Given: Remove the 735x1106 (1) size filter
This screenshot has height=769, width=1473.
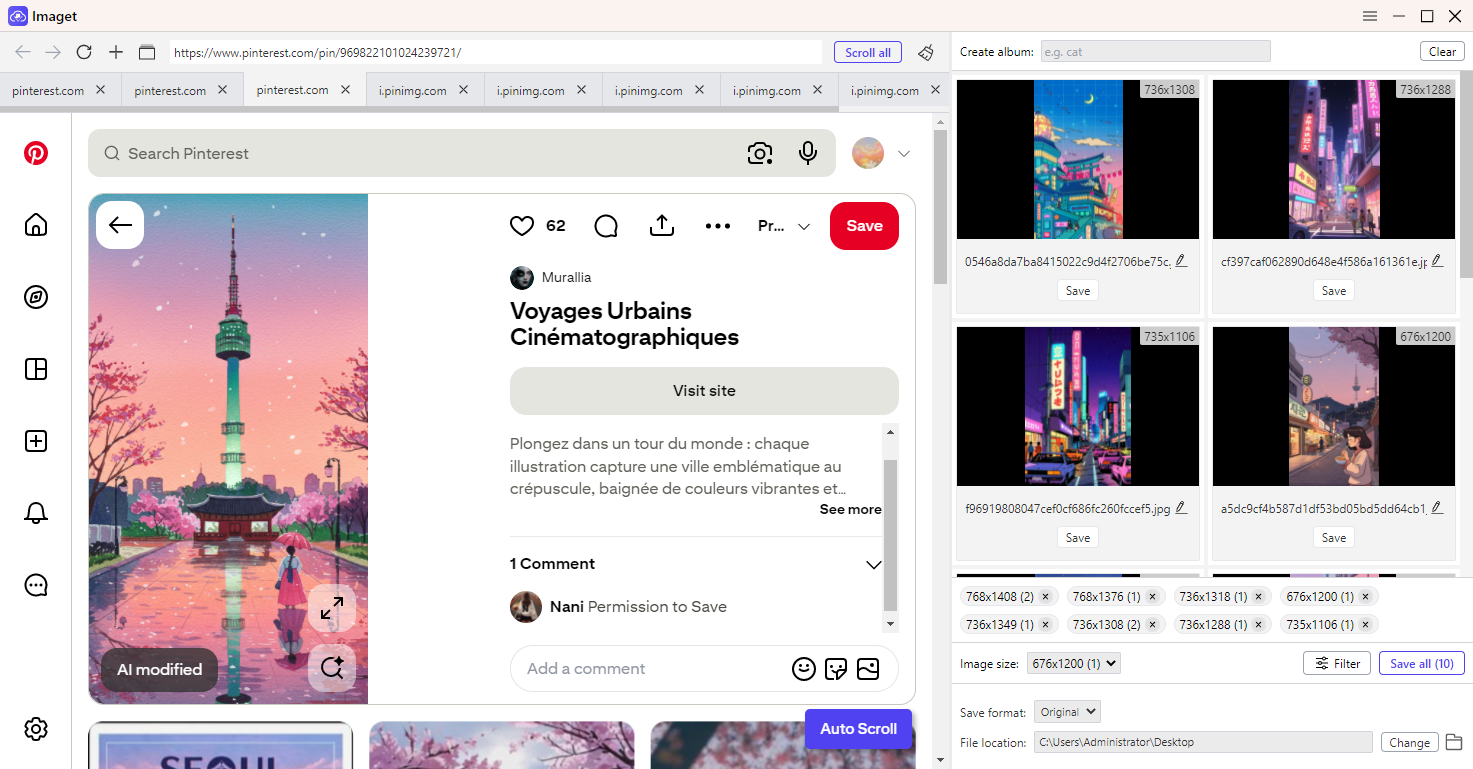Looking at the screenshot, I should 1365,625.
